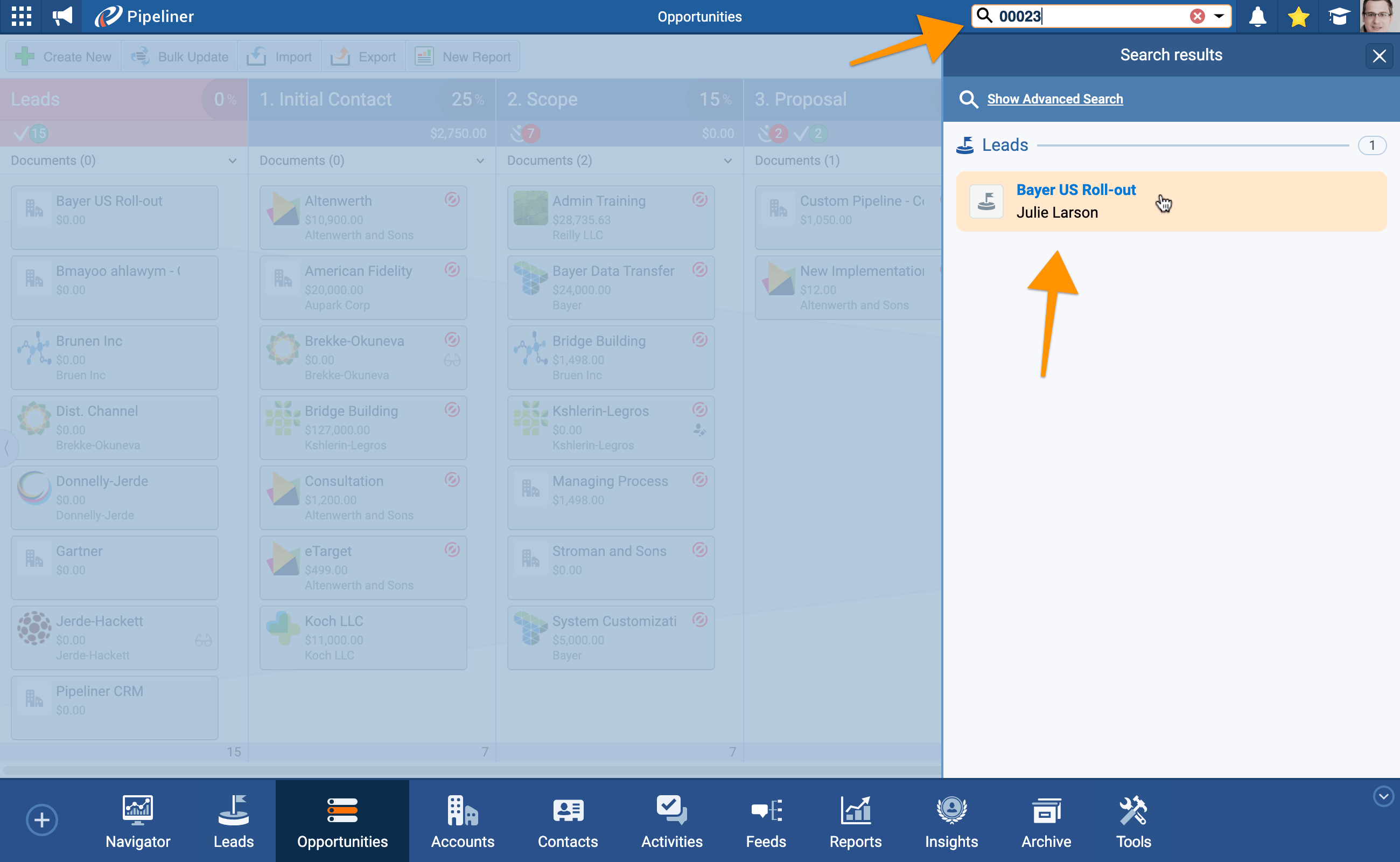Expand Documents (2) under Scope column
Viewport: 1400px width, 862px height.
pyautogui.click(x=727, y=161)
